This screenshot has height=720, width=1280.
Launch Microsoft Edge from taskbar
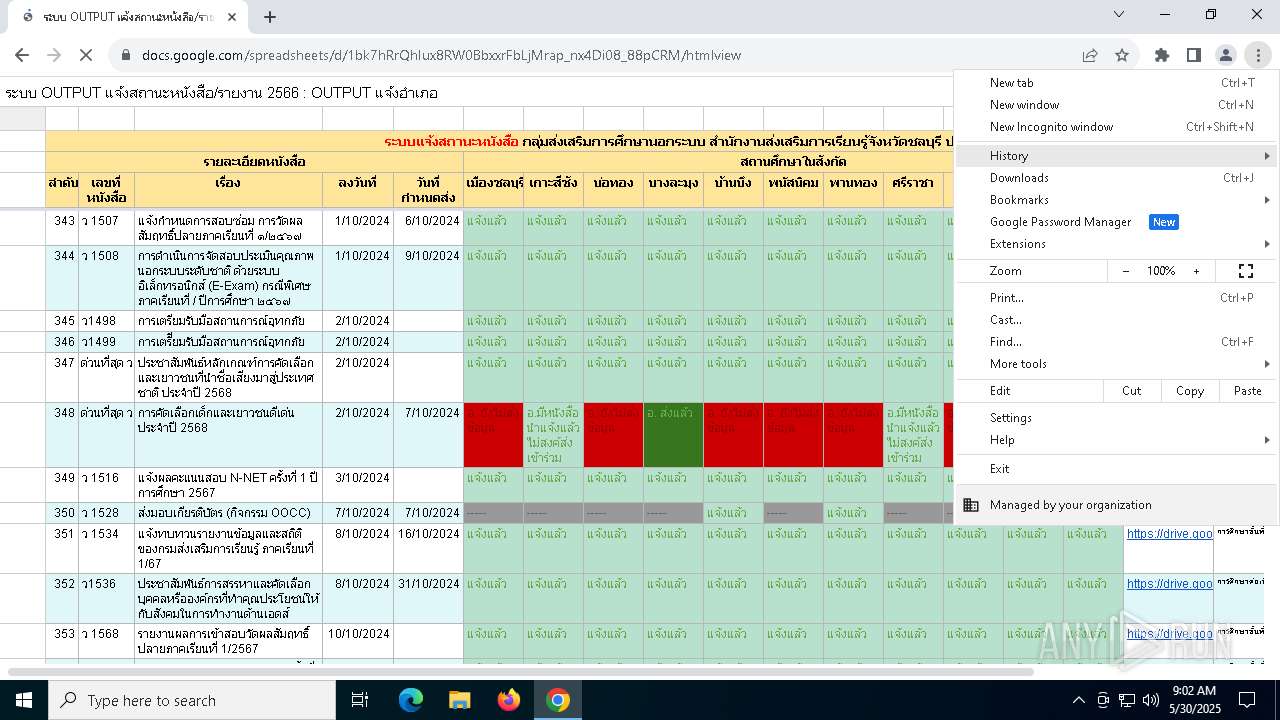pyautogui.click(x=411, y=700)
